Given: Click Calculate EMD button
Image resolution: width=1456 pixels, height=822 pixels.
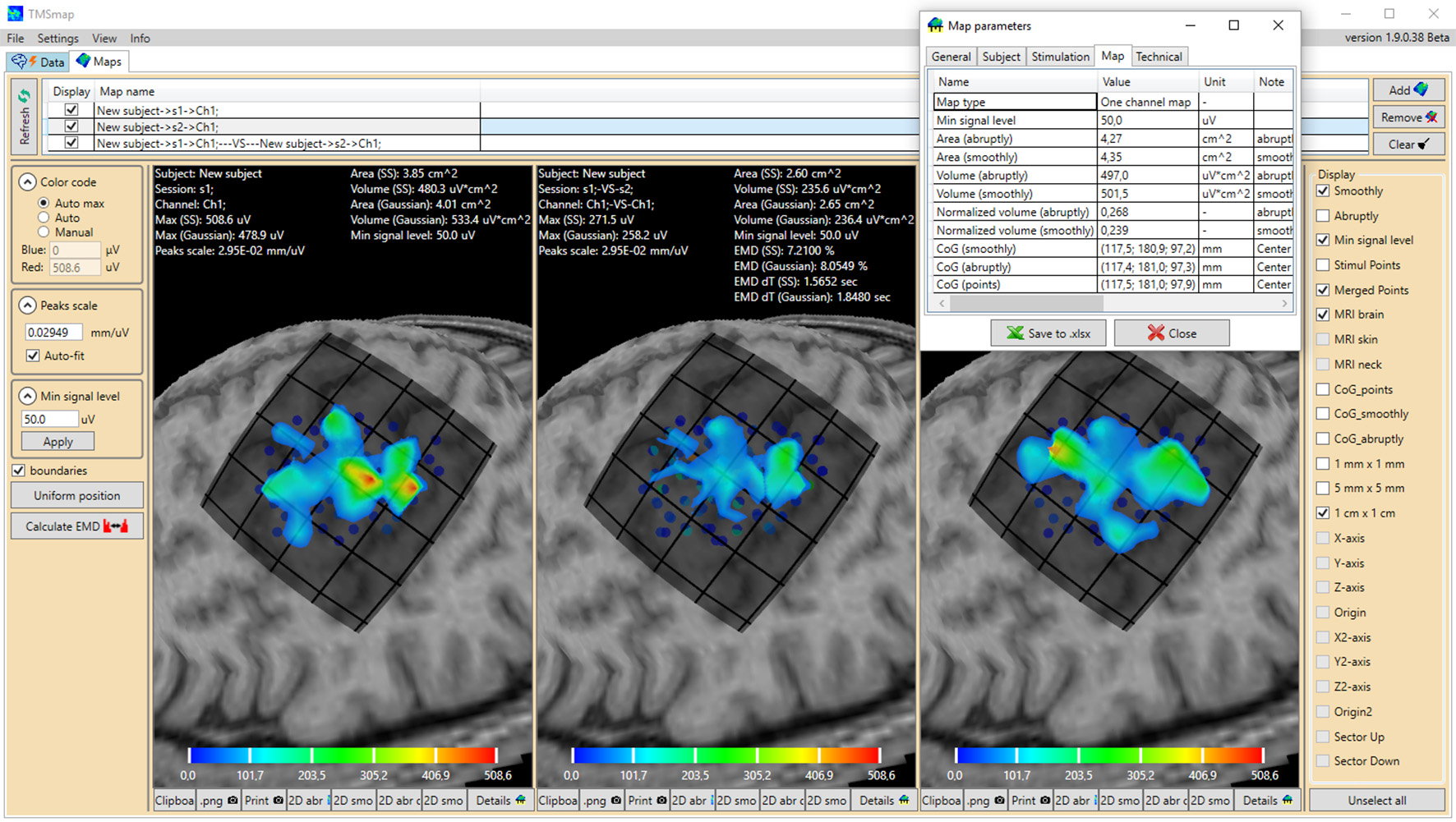Looking at the screenshot, I should (76, 526).
